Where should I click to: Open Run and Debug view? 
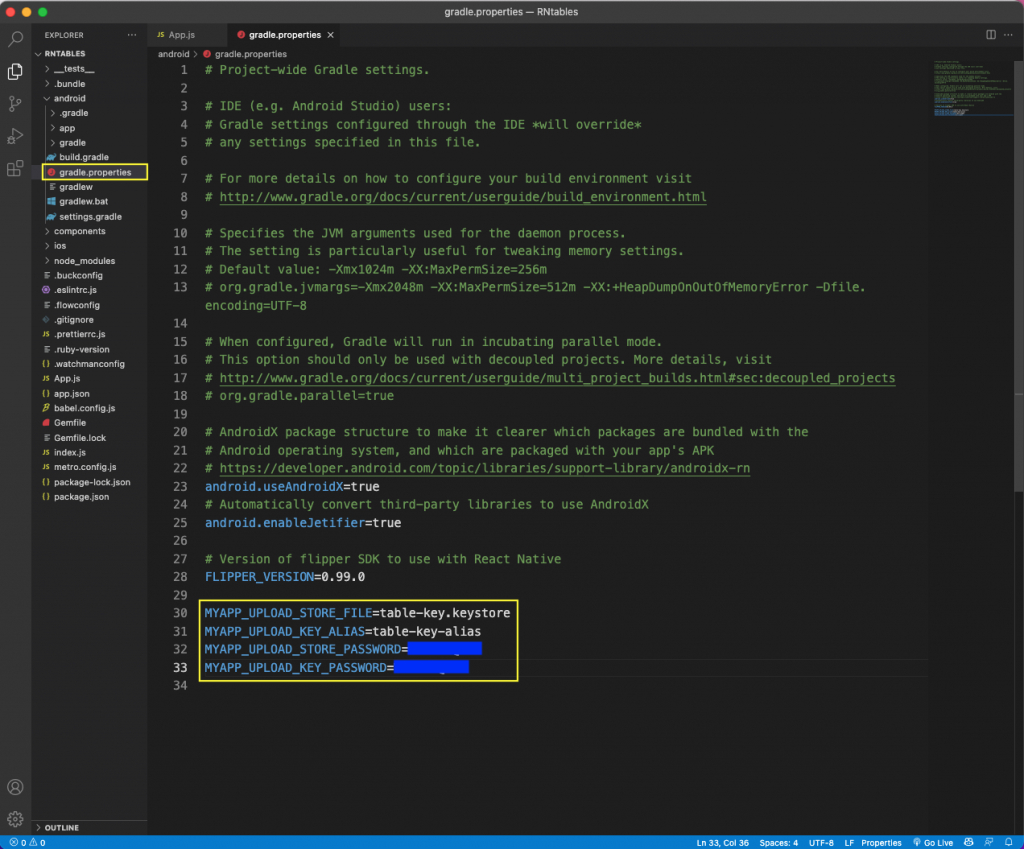(x=15, y=136)
